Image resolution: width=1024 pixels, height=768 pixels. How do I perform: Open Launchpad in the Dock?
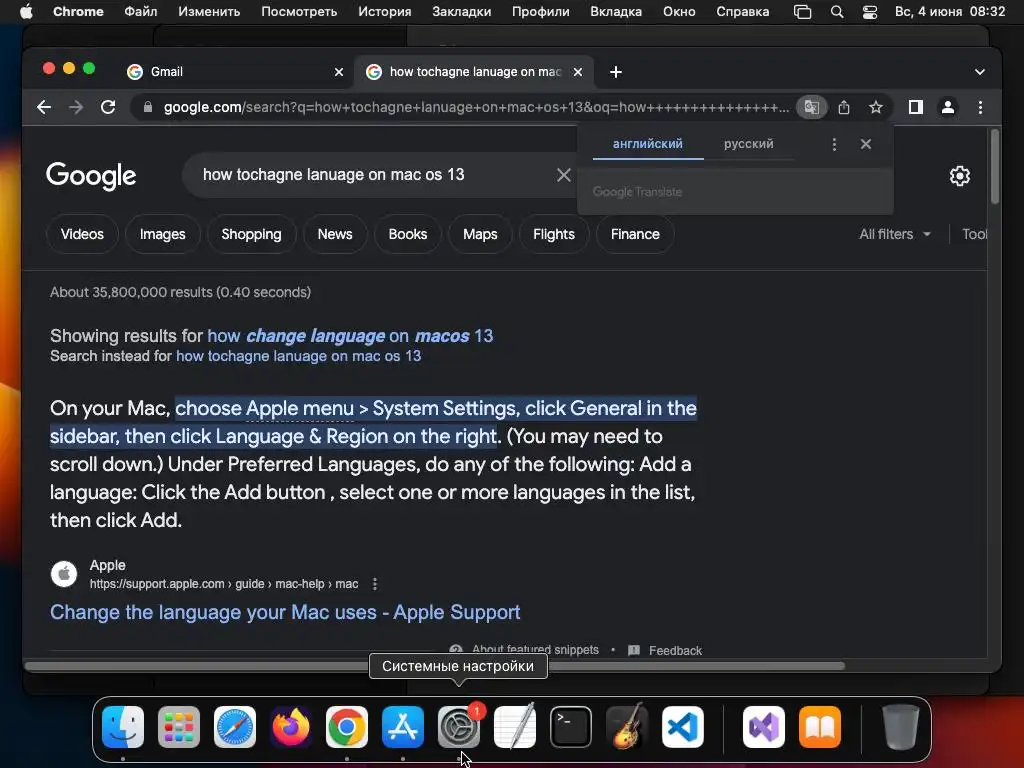tap(179, 727)
